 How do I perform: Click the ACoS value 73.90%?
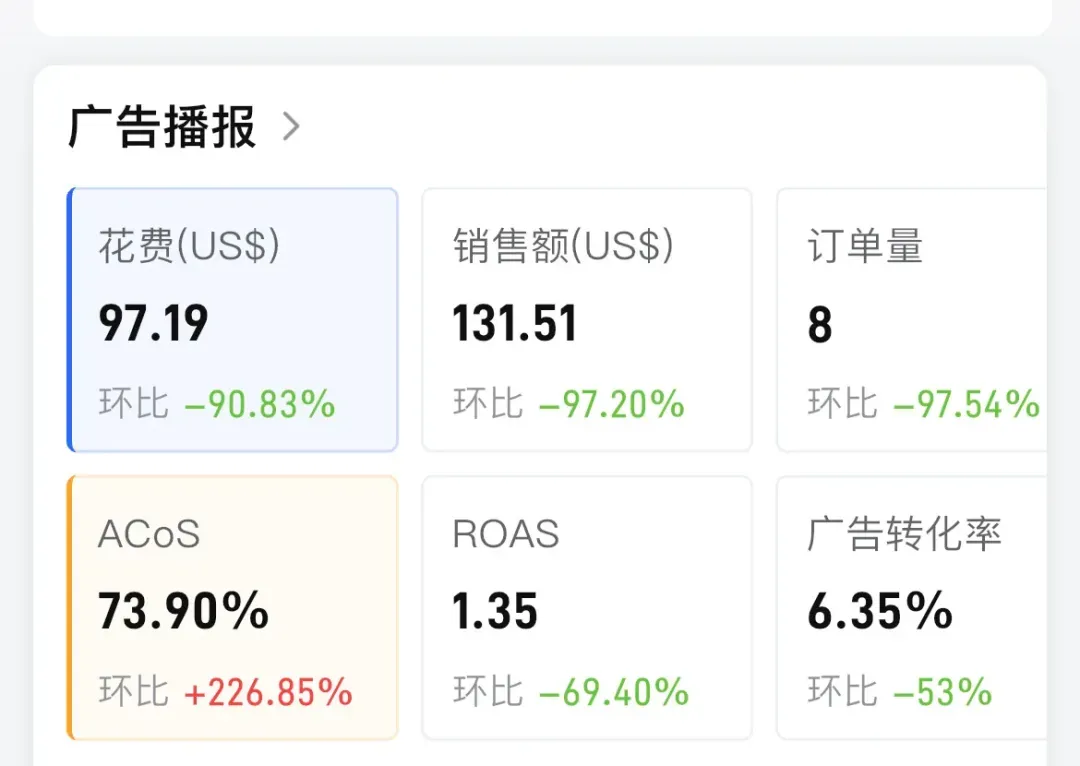click(x=183, y=610)
